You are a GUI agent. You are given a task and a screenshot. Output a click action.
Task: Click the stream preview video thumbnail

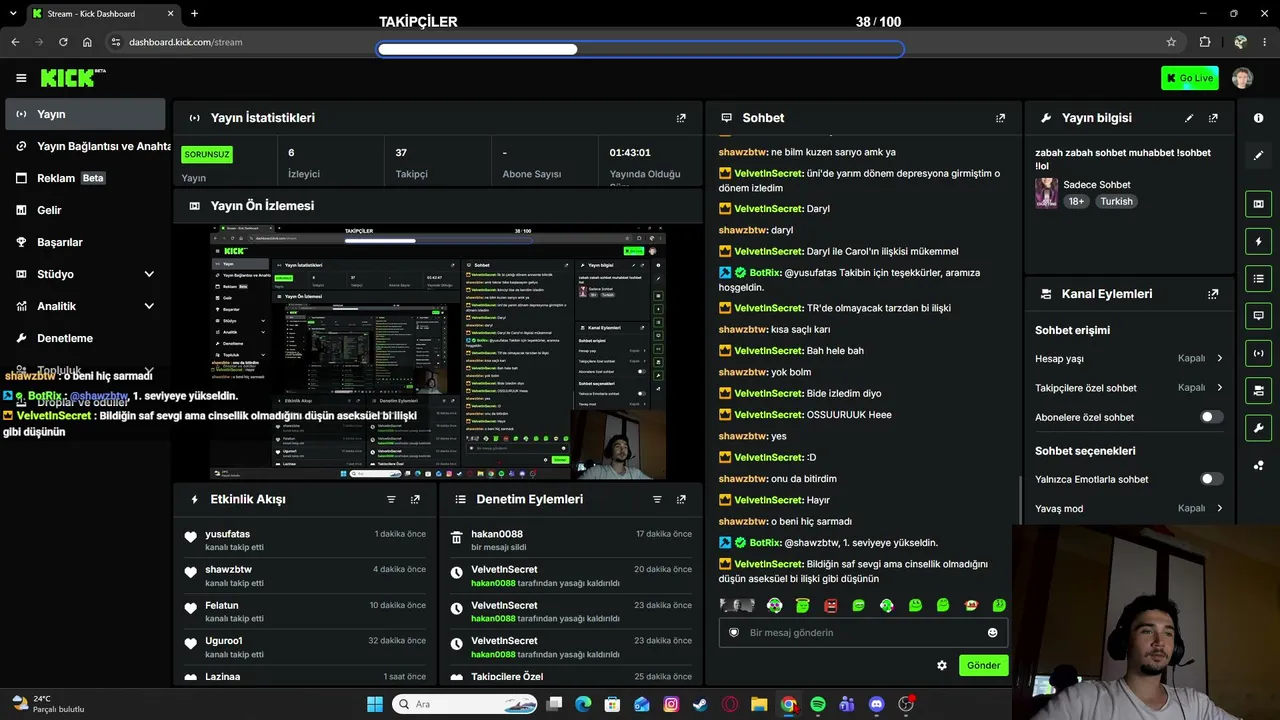pos(438,352)
